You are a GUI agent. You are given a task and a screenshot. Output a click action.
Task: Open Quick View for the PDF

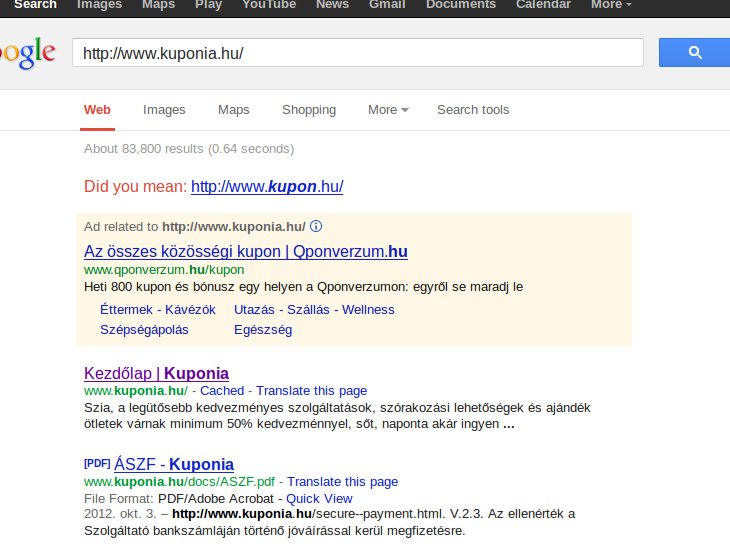click(x=319, y=499)
